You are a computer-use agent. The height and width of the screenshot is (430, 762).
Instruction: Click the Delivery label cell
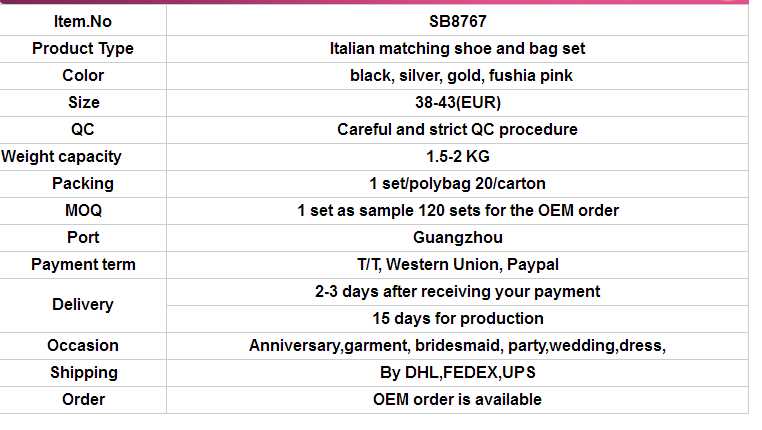pyautogui.click(x=82, y=304)
